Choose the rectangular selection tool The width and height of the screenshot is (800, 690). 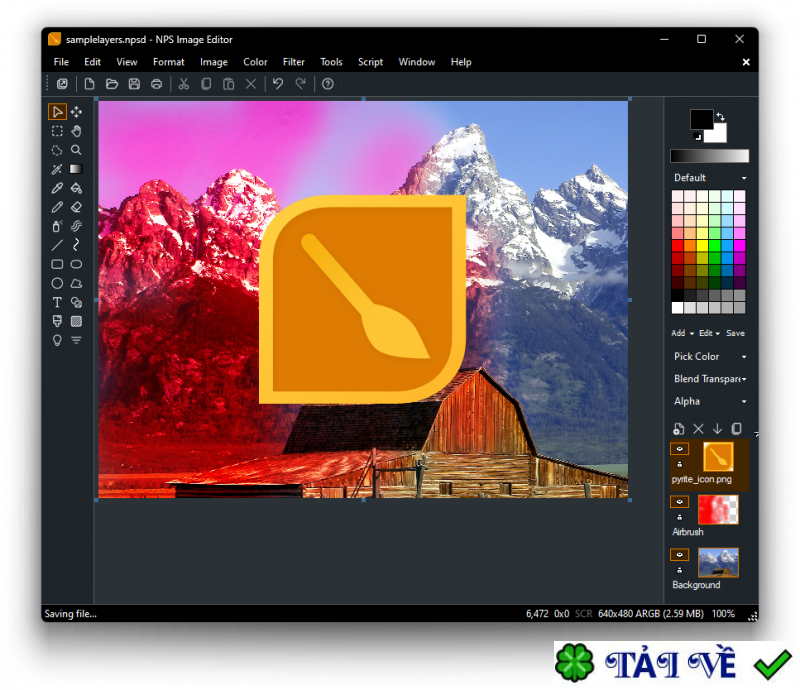tap(57, 131)
